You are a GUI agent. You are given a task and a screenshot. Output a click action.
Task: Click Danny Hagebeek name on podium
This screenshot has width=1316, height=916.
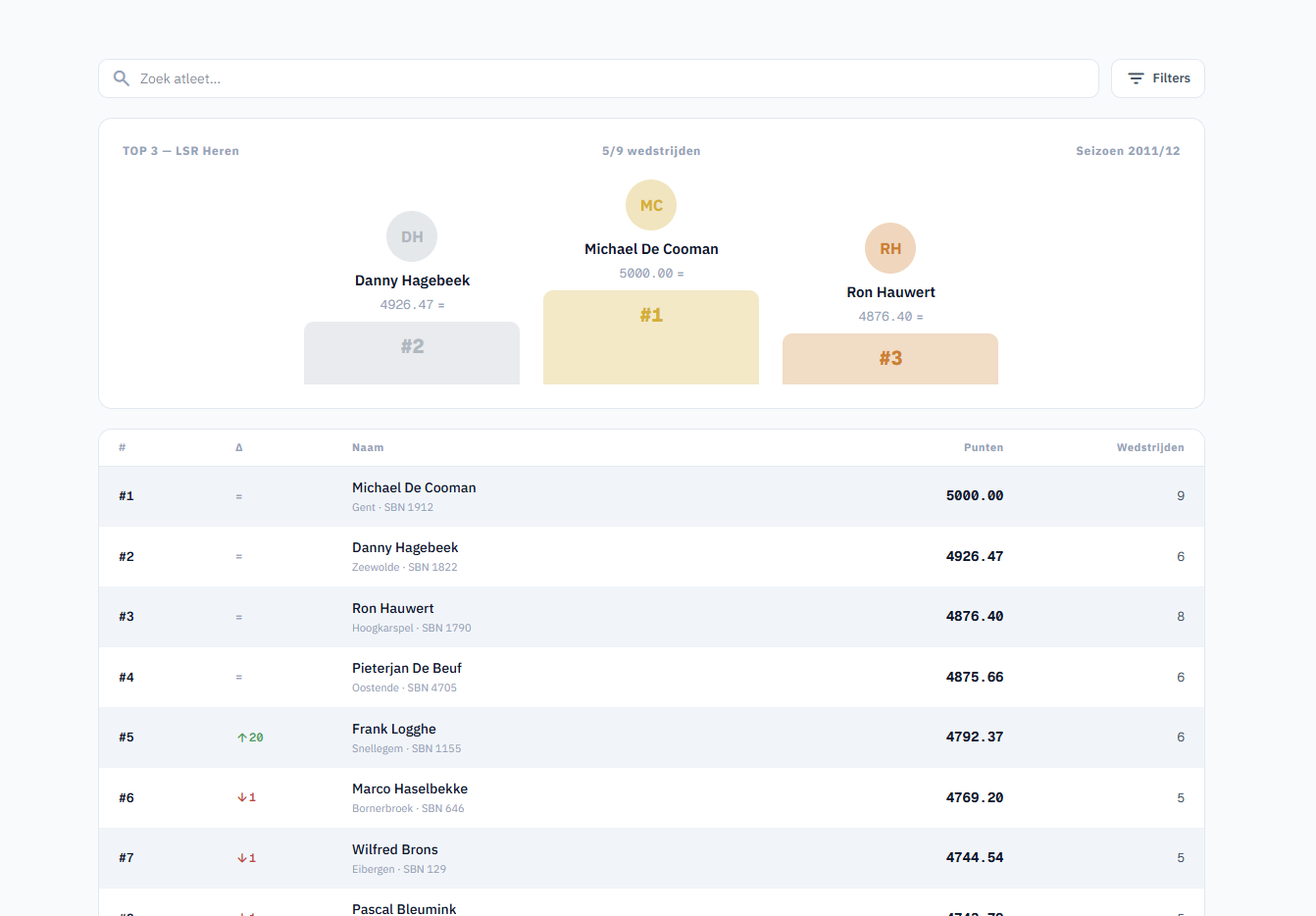click(x=412, y=280)
